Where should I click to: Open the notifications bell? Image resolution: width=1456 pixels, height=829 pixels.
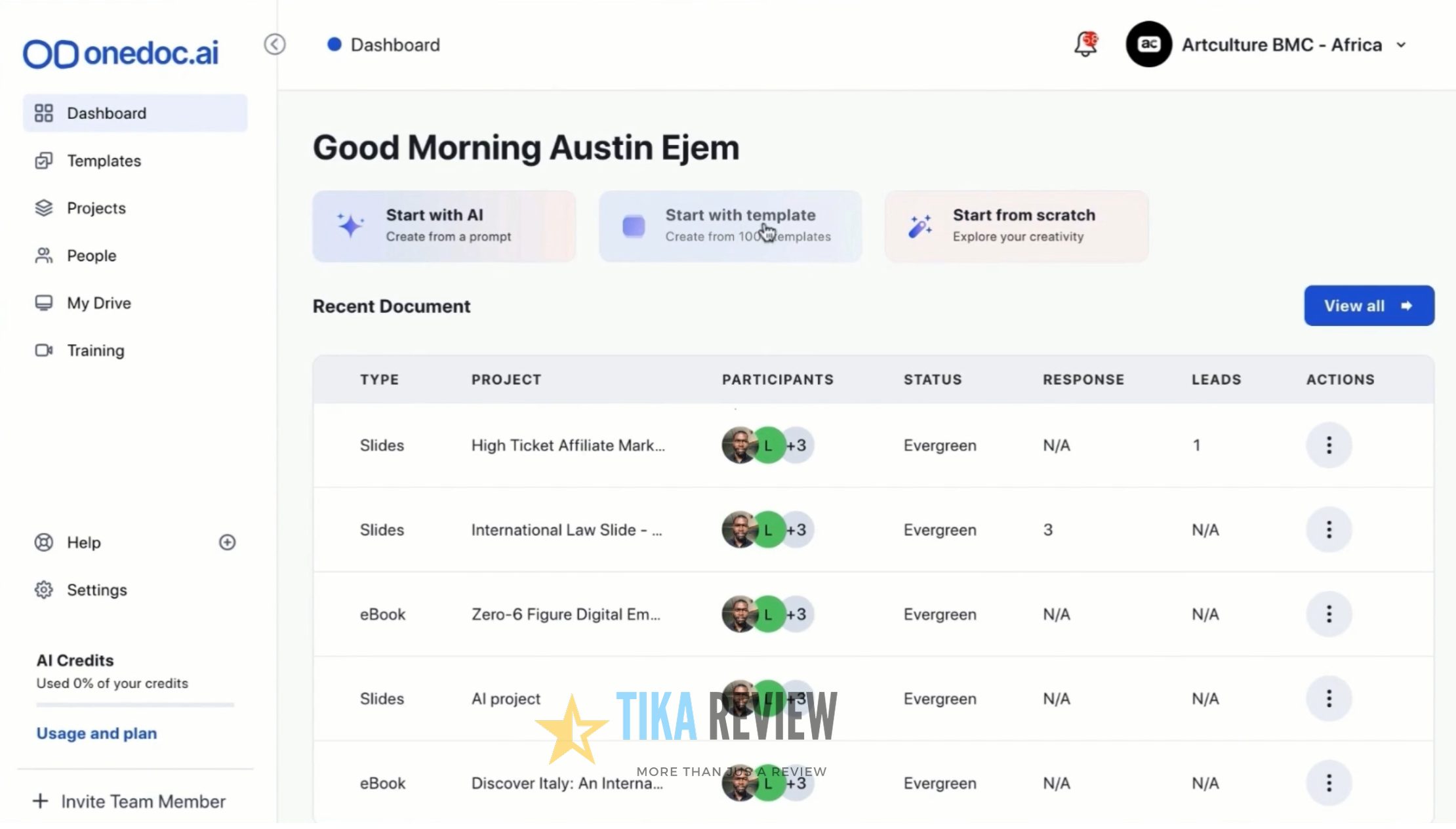pos(1085,45)
